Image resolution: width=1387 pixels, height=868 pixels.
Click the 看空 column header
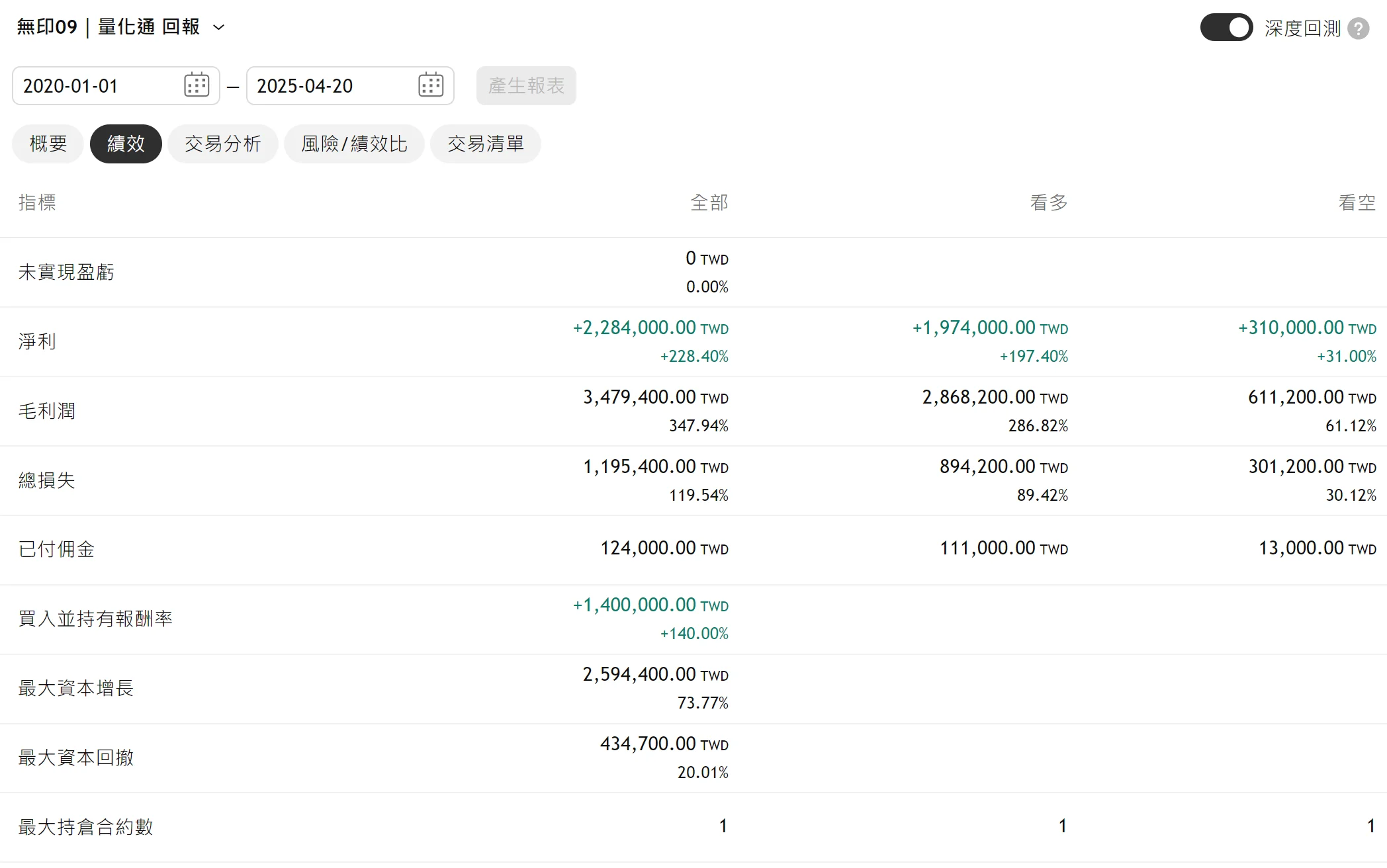coord(1357,202)
